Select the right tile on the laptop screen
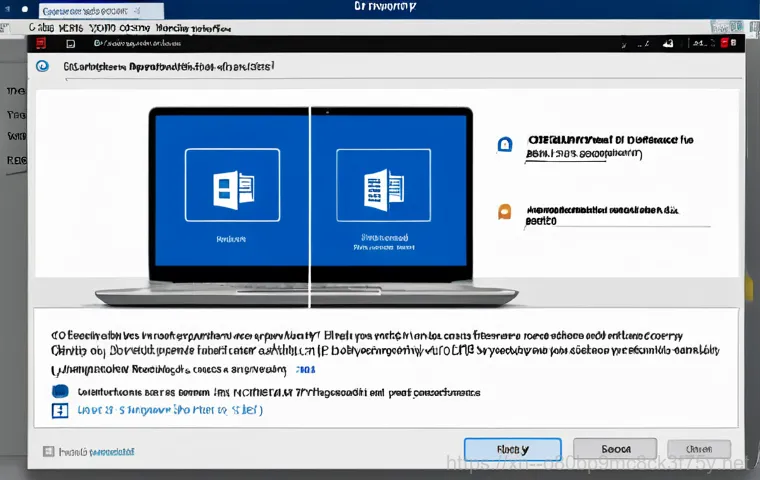Image resolution: width=760 pixels, height=480 pixels. pyautogui.click(x=383, y=185)
